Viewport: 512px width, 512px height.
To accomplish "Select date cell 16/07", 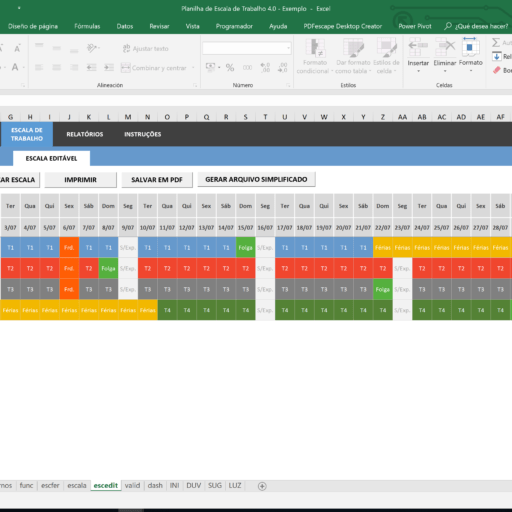I will (265, 228).
